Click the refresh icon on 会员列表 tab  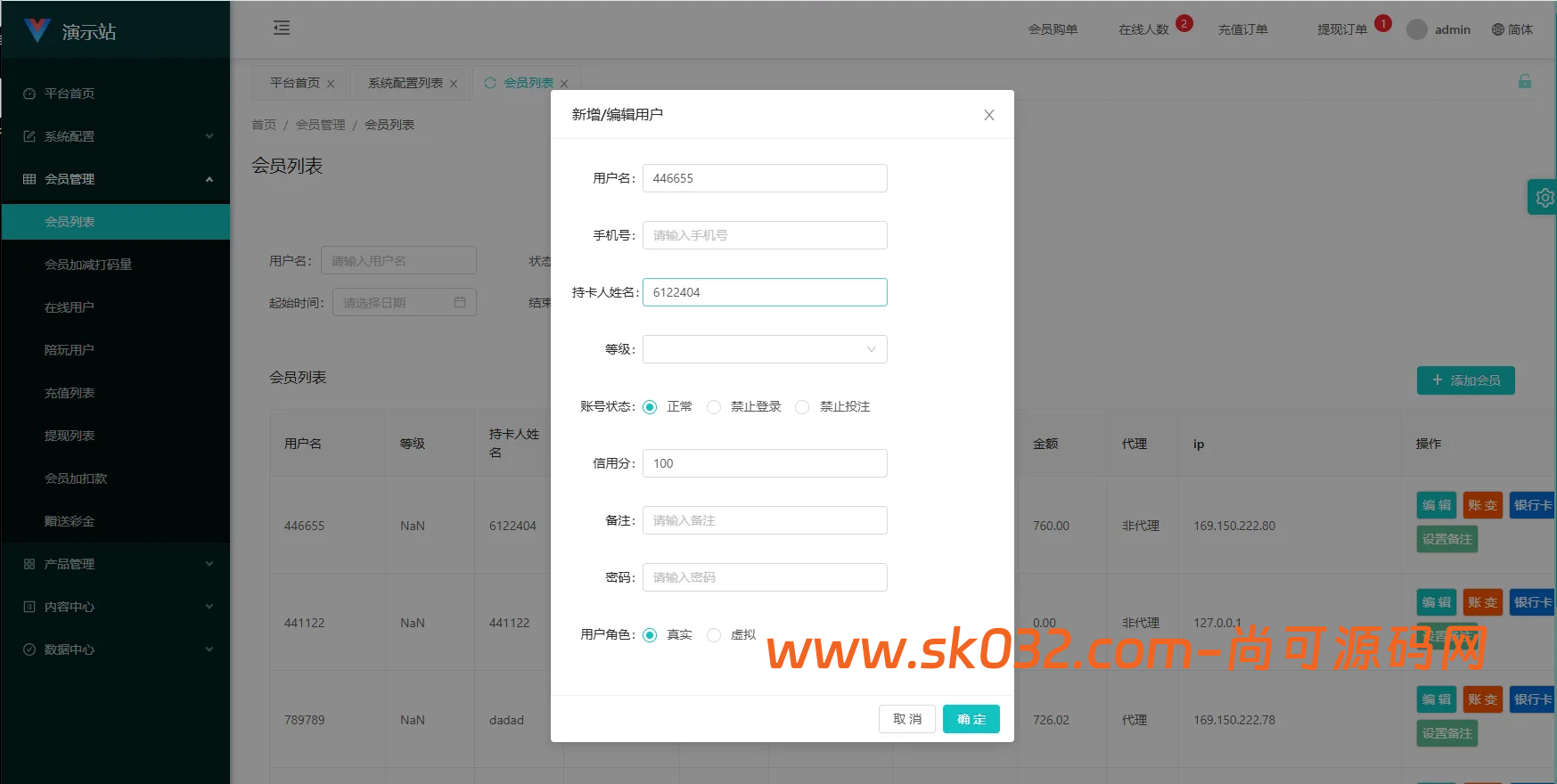tap(490, 83)
